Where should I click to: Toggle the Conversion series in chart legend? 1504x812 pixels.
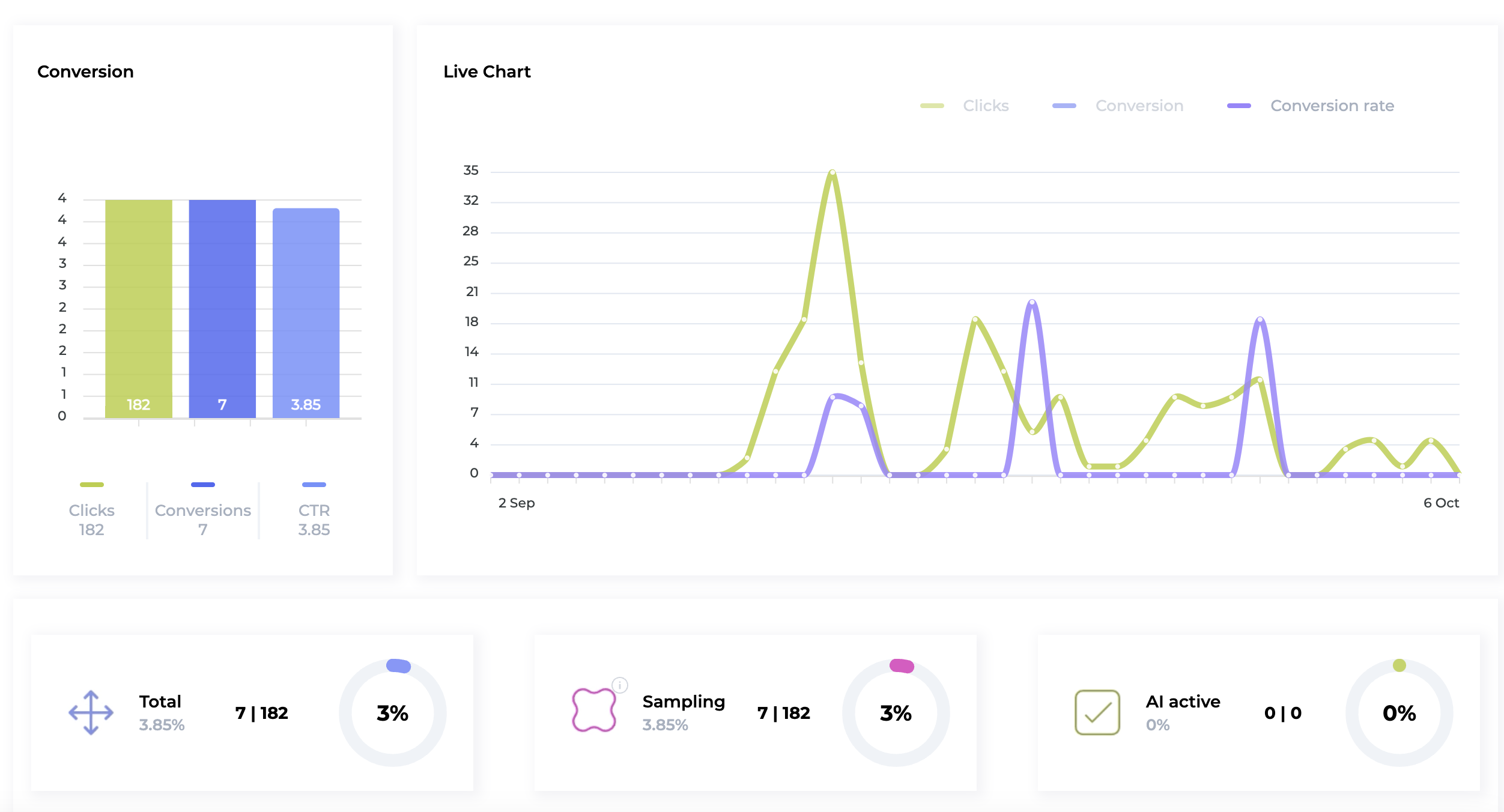(x=1139, y=106)
